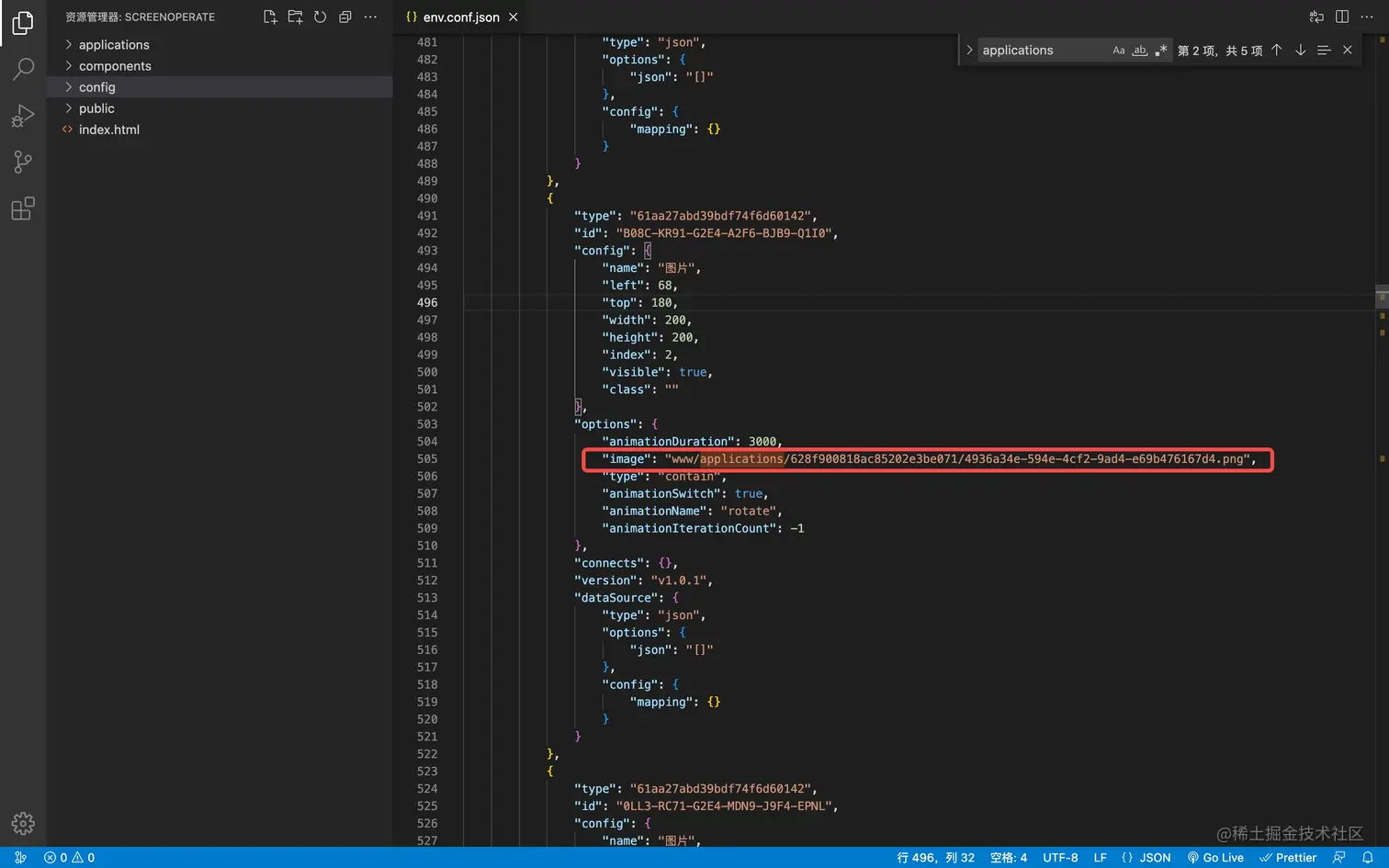Click "animationName": "rotate" line

[693, 511]
